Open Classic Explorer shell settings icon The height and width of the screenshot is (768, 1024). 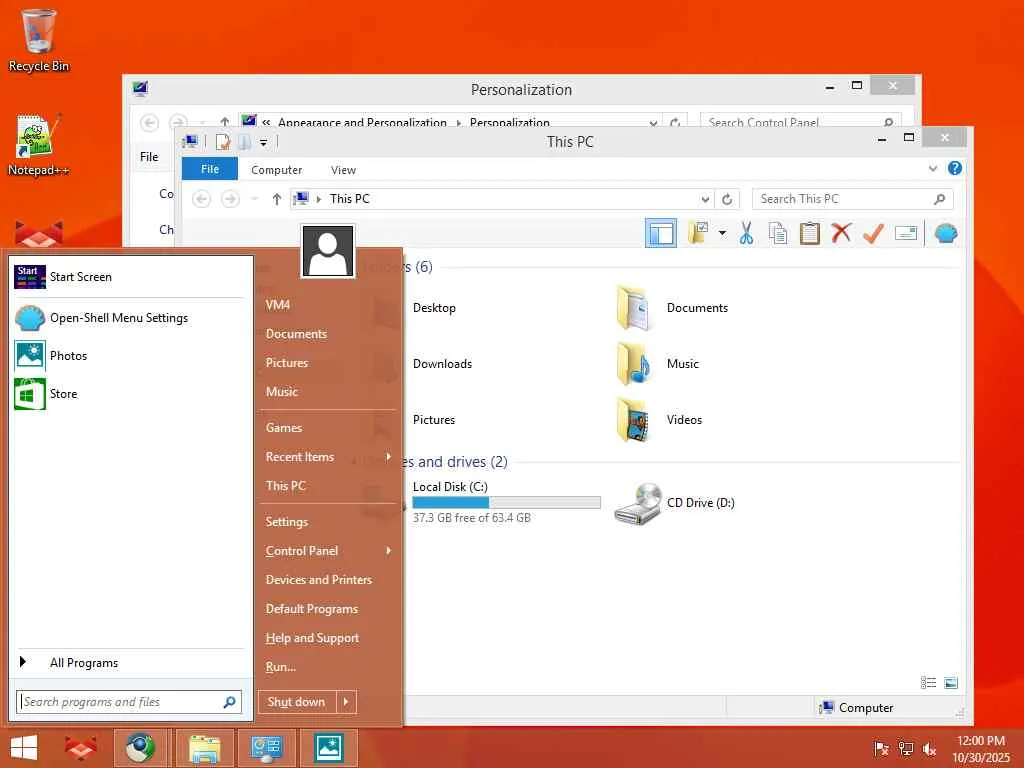(946, 233)
